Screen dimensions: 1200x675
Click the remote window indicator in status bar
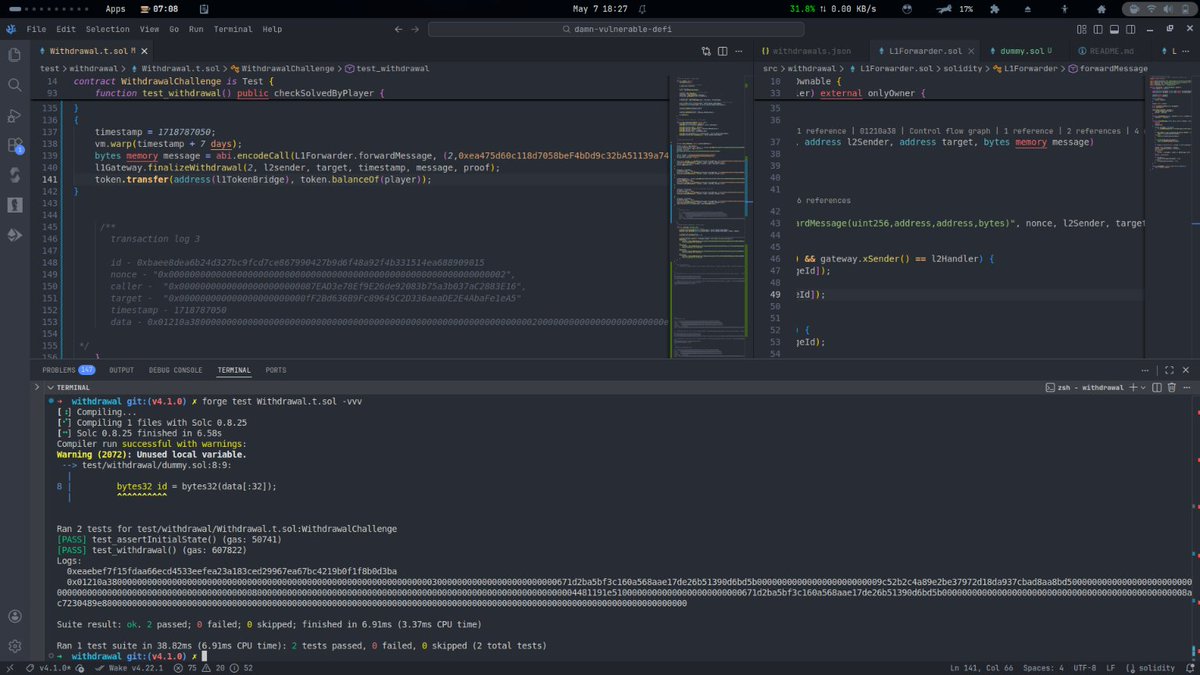point(11,668)
